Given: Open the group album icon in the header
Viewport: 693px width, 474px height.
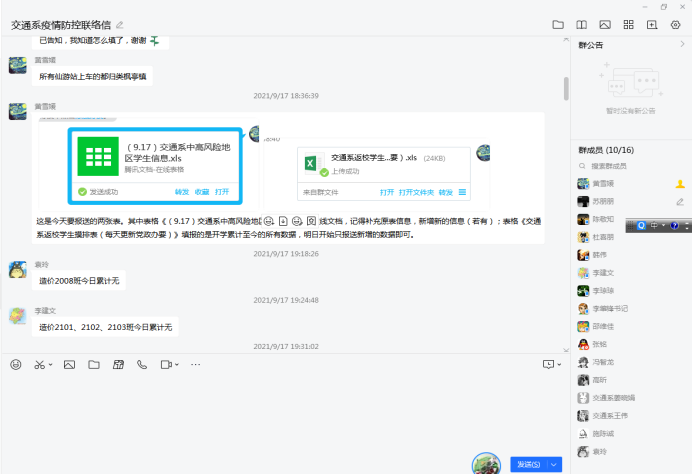Looking at the screenshot, I should click(x=605, y=24).
